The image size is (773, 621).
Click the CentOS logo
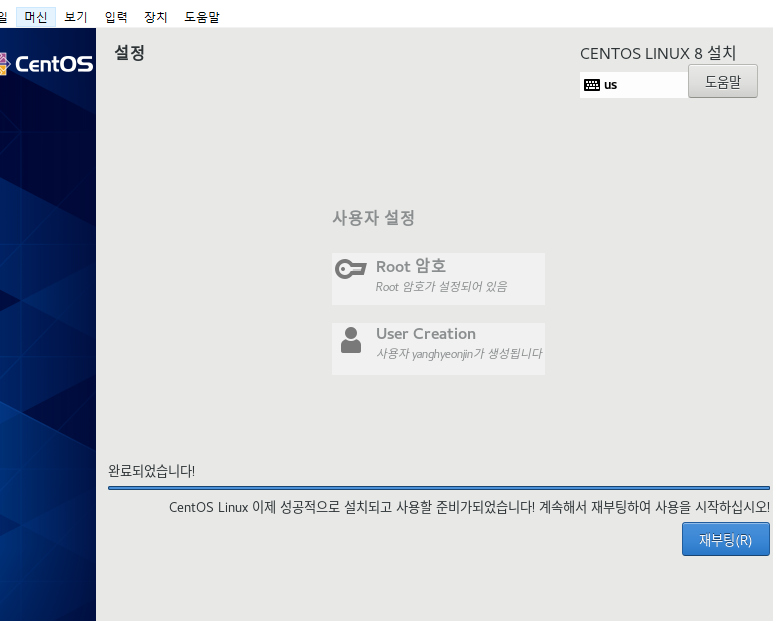[46, 64]
